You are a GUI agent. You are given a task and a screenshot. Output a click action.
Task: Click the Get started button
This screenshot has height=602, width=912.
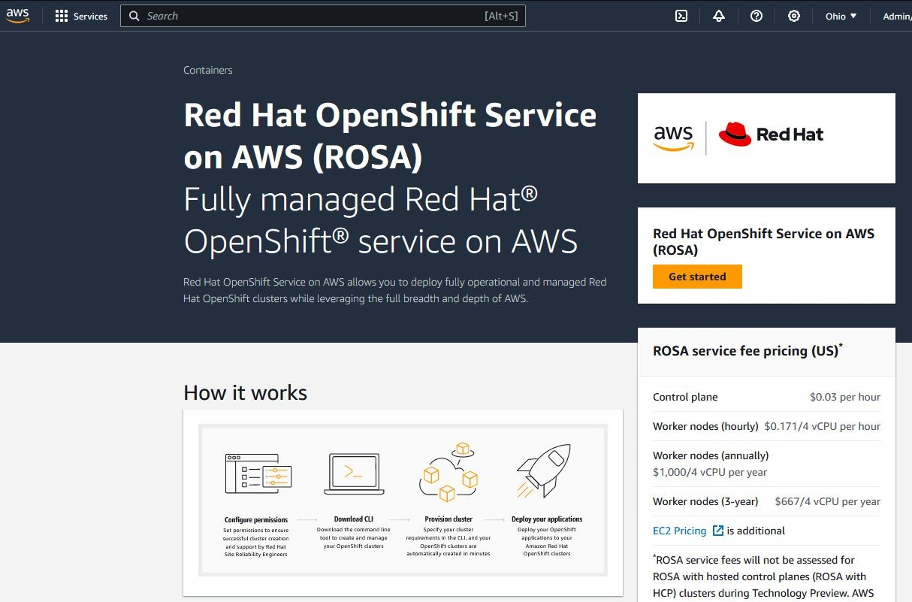697,276
